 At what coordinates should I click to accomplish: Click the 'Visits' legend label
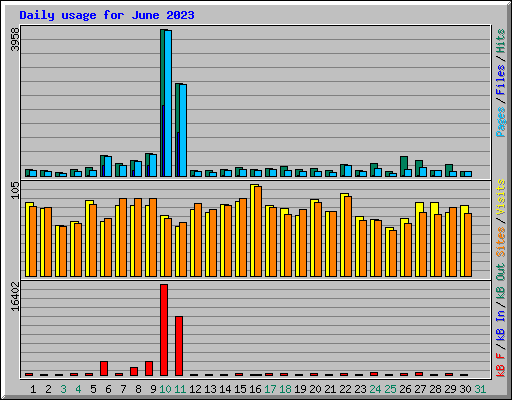pyautogui.click(x=500, y=197)
